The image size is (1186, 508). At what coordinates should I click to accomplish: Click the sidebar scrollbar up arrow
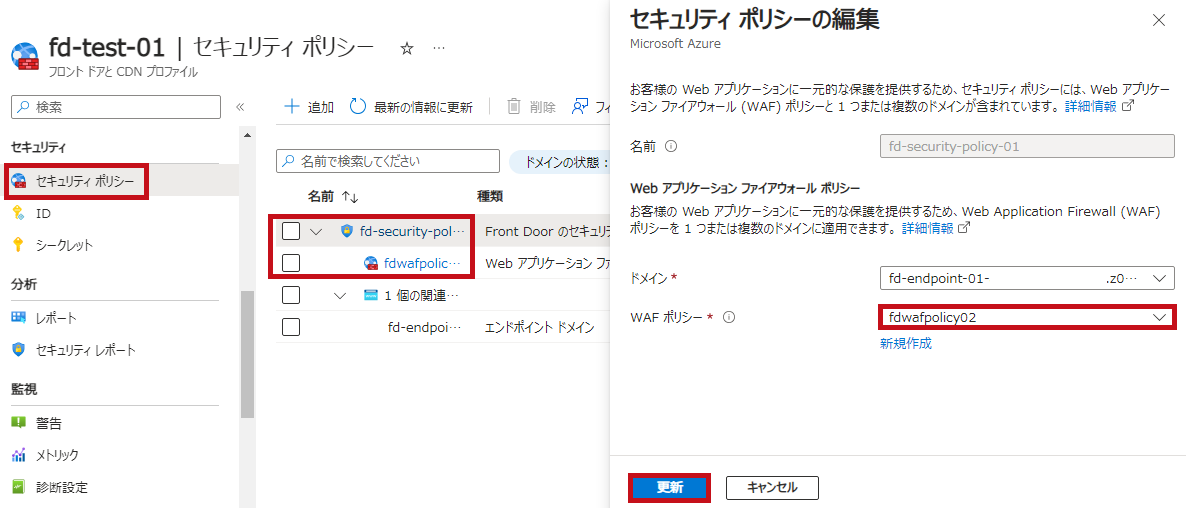(x=247, y=135)
